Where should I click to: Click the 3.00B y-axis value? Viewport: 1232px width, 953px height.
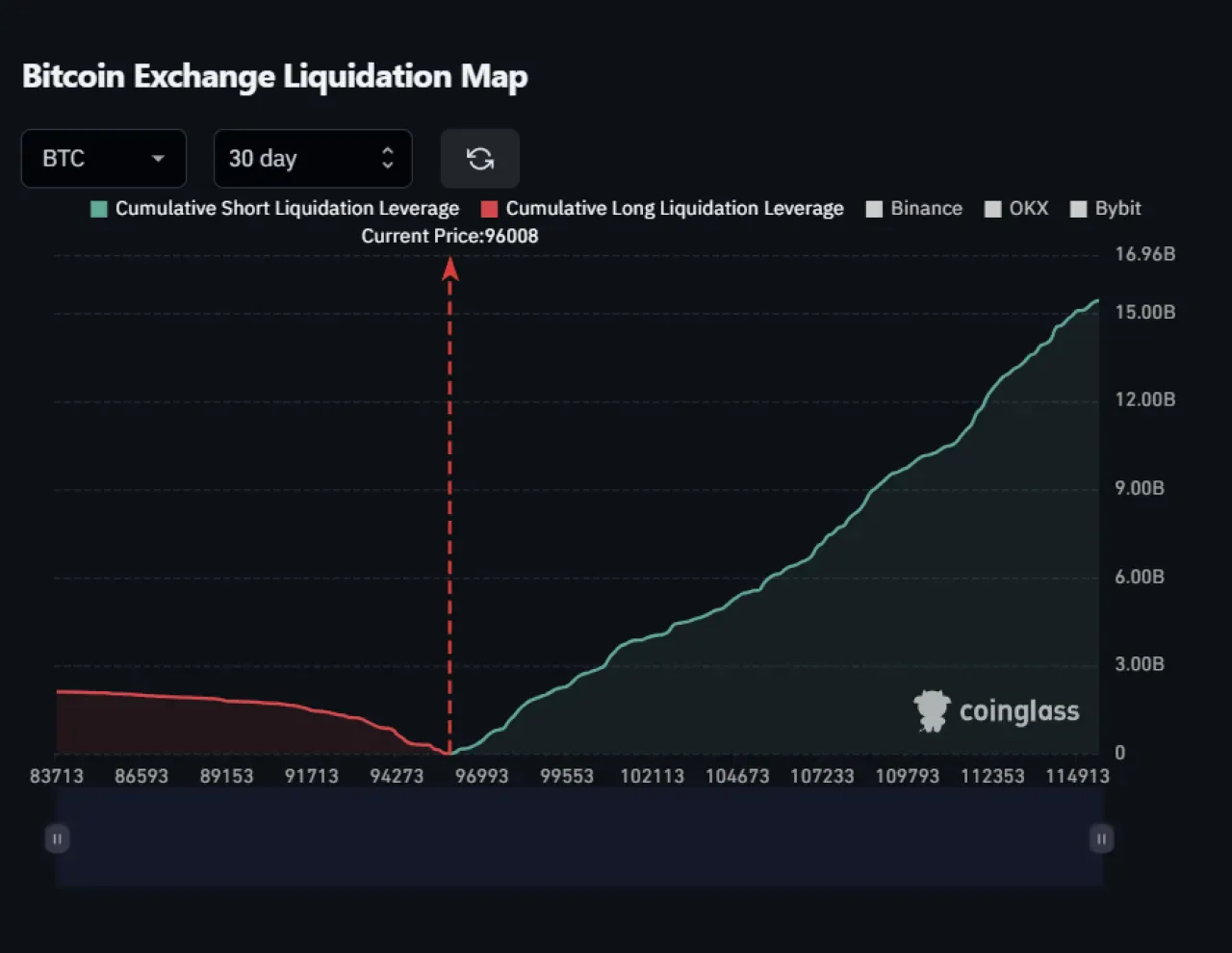click(1140, 664)
